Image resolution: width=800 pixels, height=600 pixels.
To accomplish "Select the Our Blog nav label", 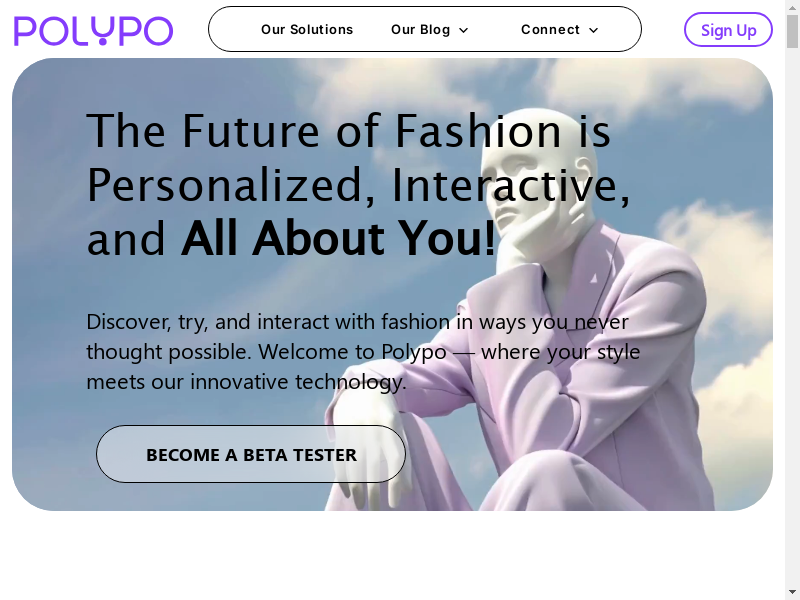I will coord(420,30).
